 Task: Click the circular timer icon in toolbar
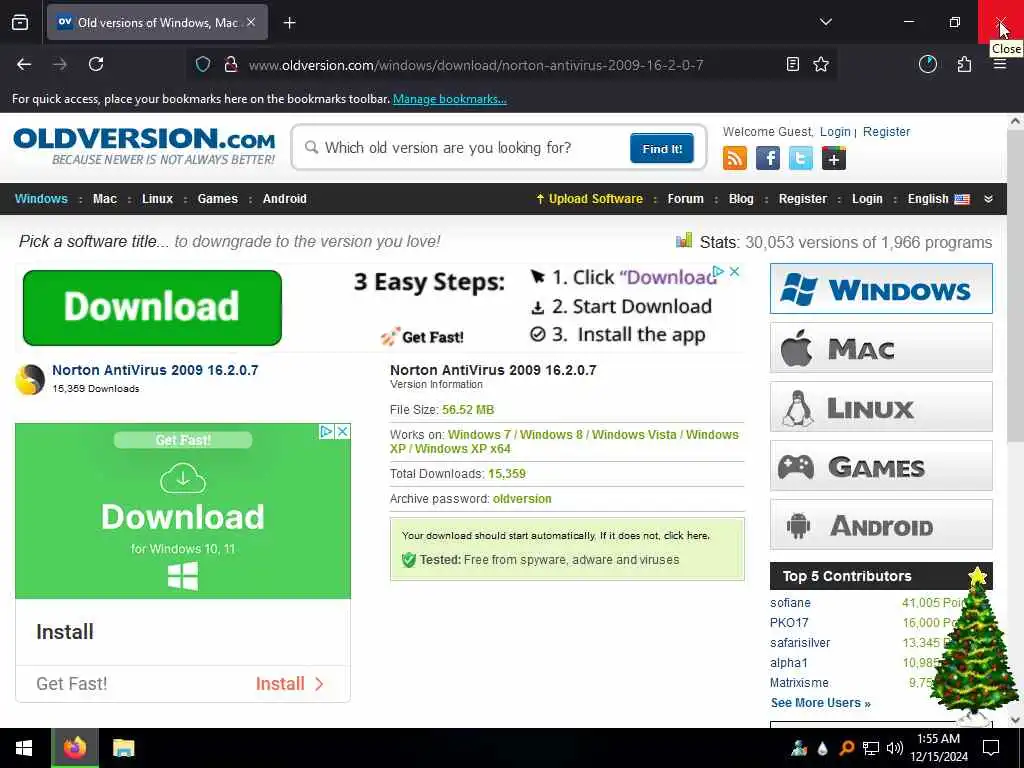[927, 64]
